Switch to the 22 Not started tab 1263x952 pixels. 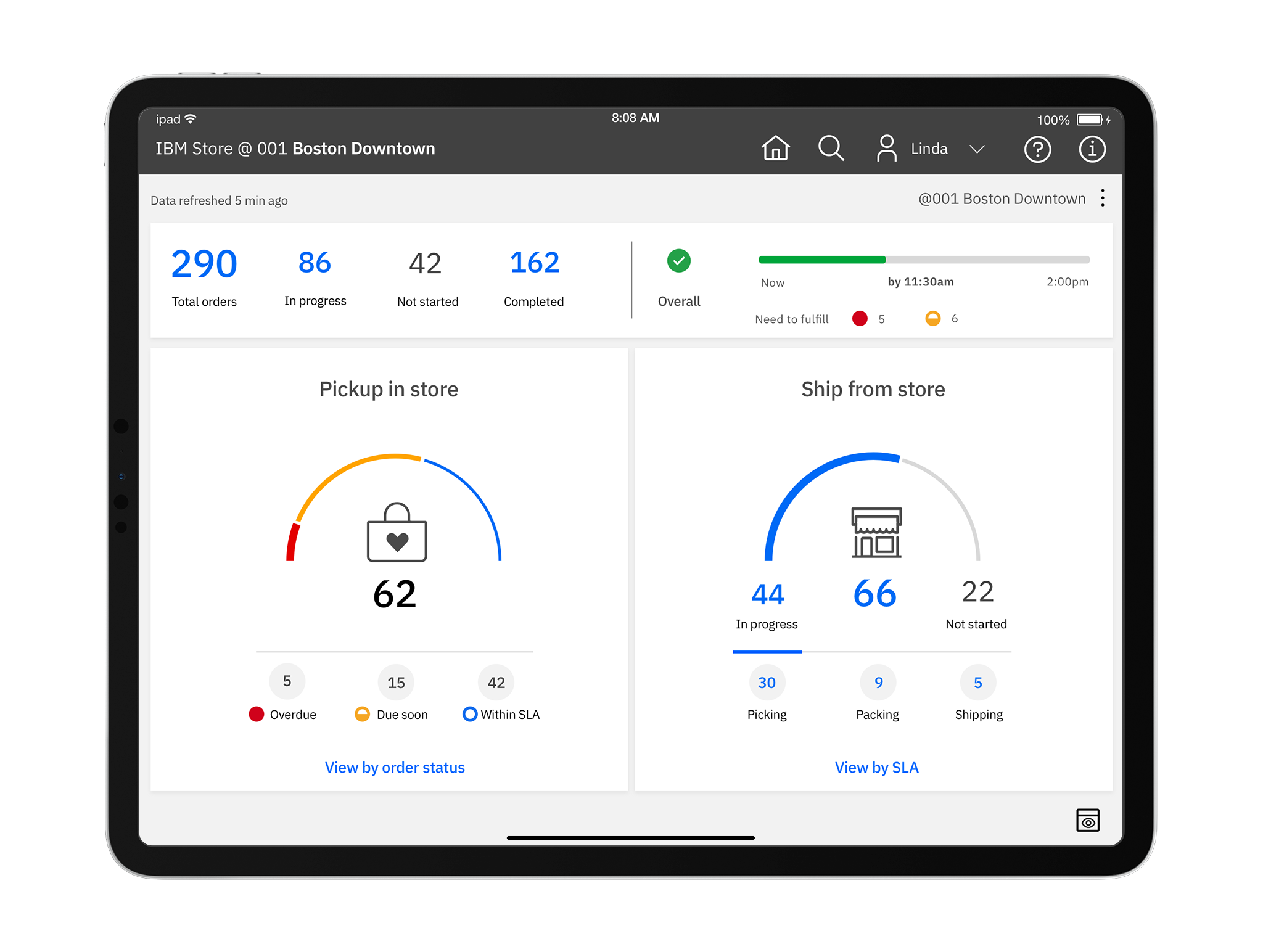coord(977,605)
